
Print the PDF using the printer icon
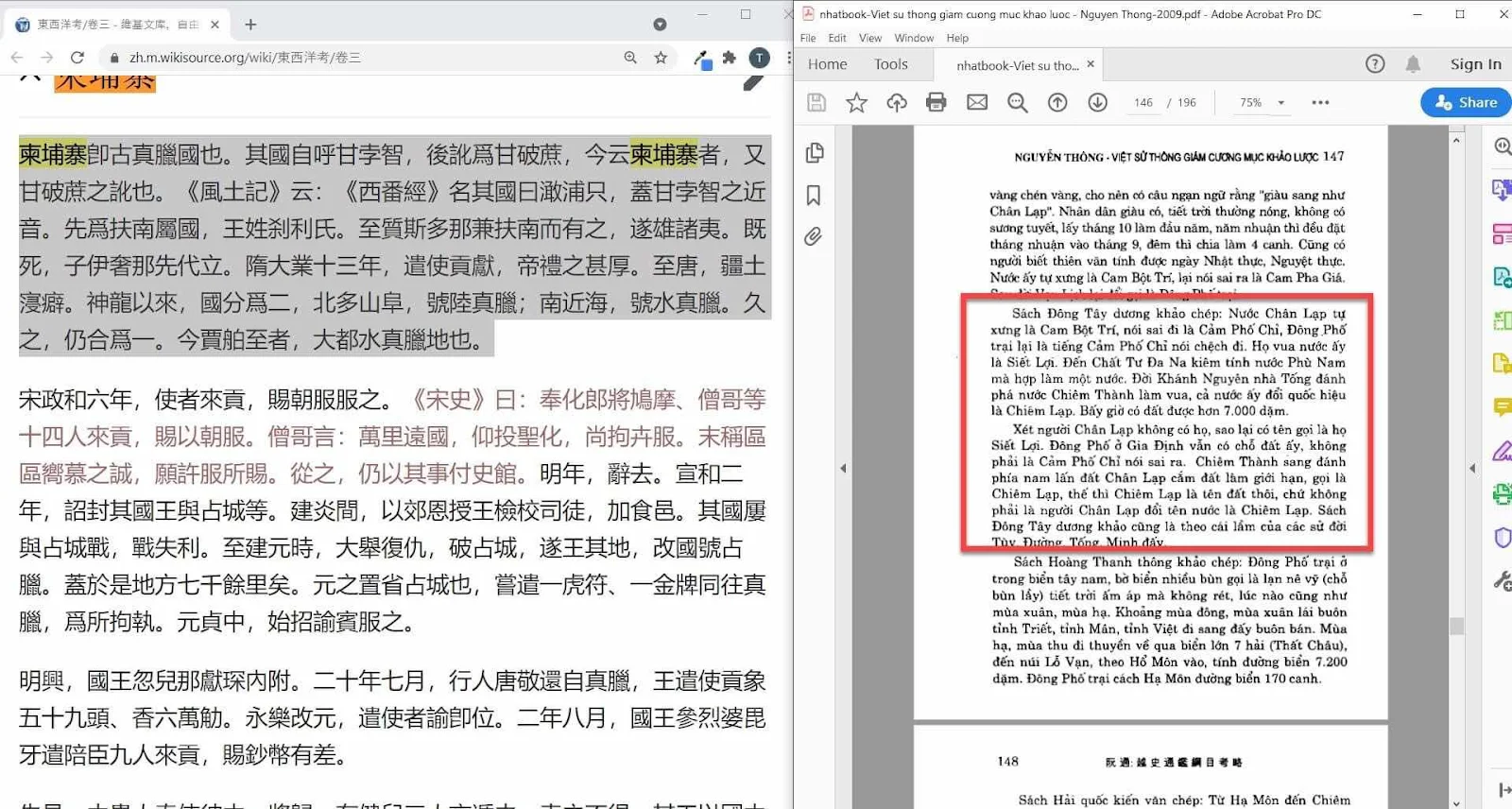(936, 102)
